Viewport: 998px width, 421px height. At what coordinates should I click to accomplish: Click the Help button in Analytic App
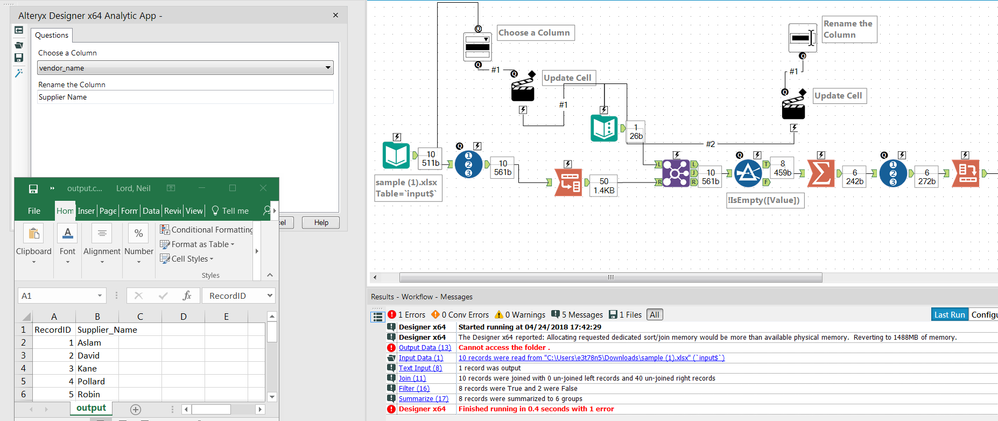coord(321,223)
